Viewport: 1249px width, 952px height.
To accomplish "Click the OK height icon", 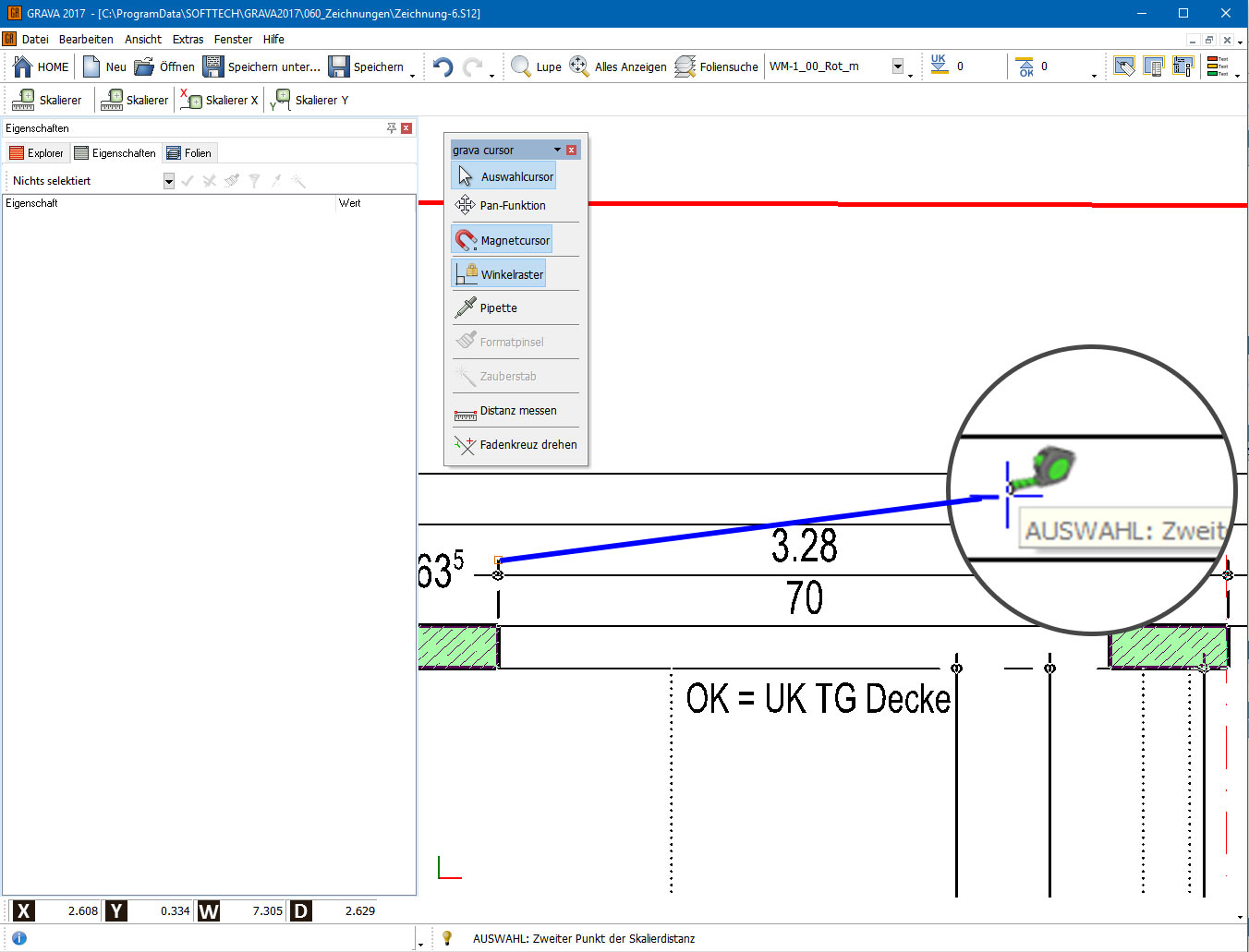I will tap(1025, 66).
